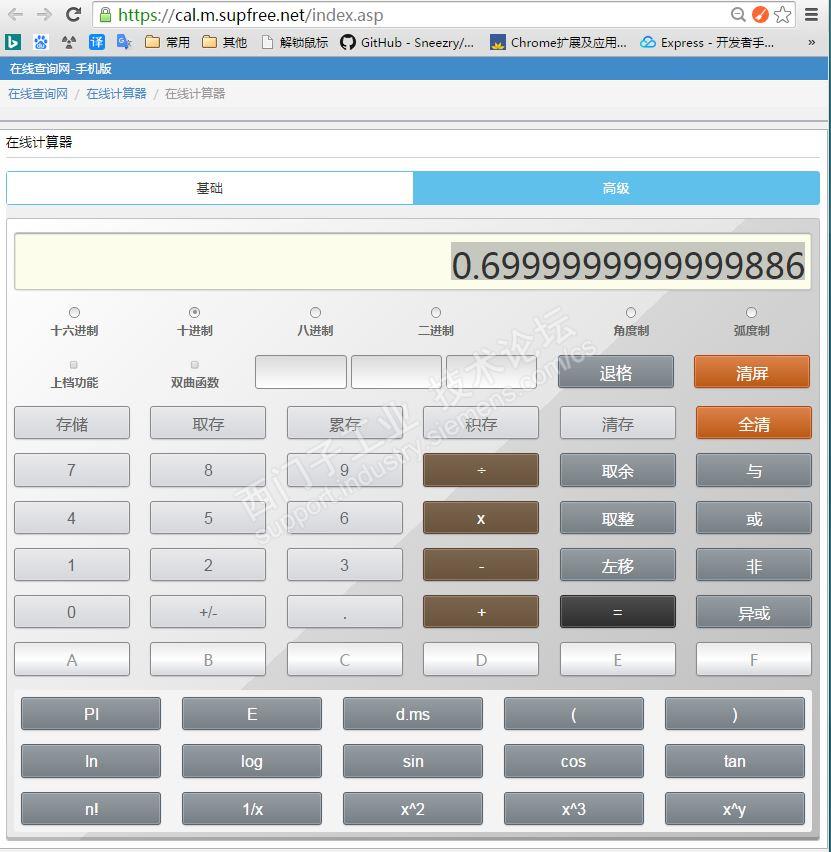Click the d.ms conversion button

pyautogui.click(x=413, y=714)
